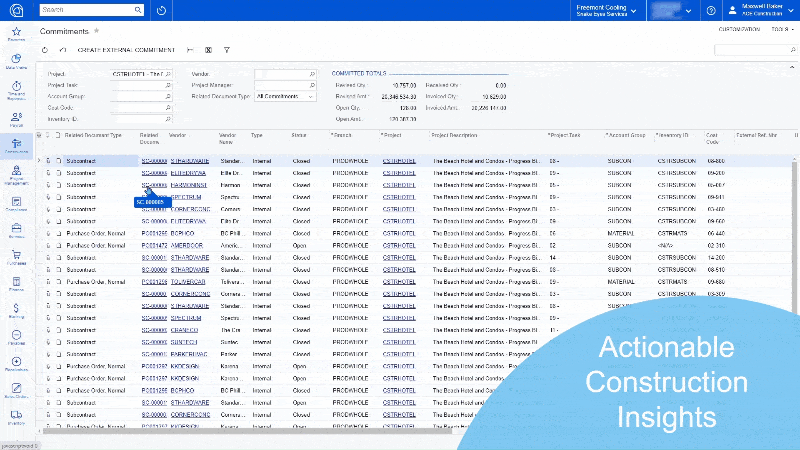
Task: Open the Receivables plus-circle sidebar icon
Action: [16, 364]
